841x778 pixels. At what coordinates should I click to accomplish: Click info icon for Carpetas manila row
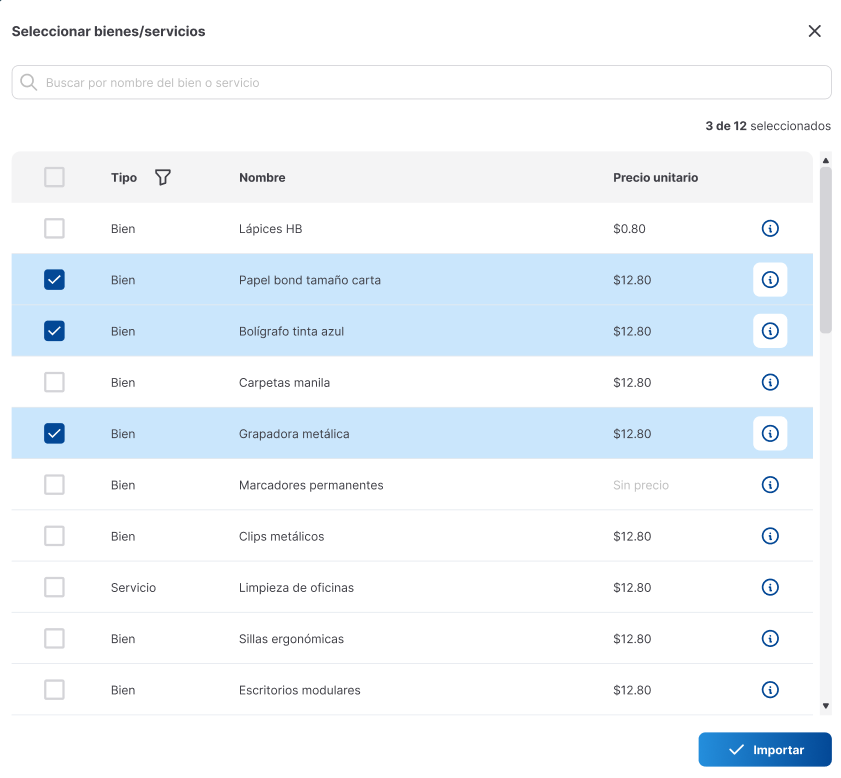(770, 382)
